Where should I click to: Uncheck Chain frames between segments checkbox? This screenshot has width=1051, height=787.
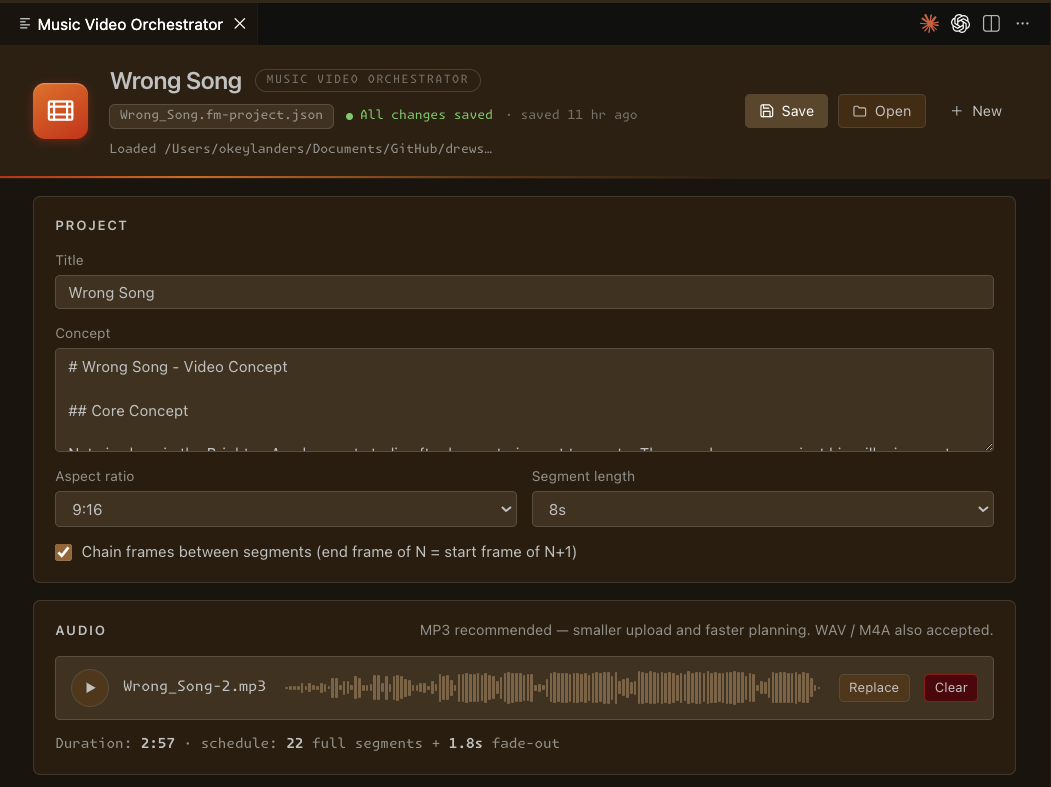point(64,552)
